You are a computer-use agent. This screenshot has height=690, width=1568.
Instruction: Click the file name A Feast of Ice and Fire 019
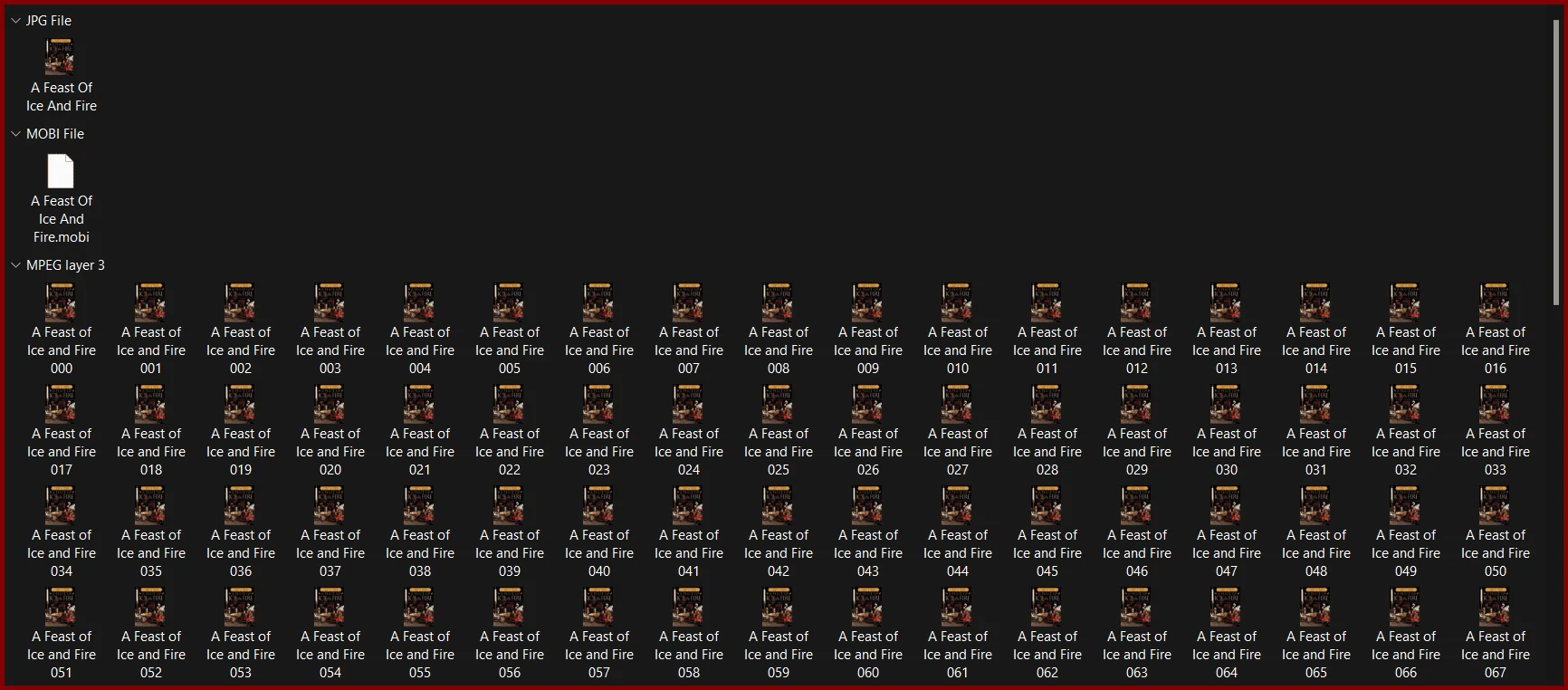tap(241, 452)
